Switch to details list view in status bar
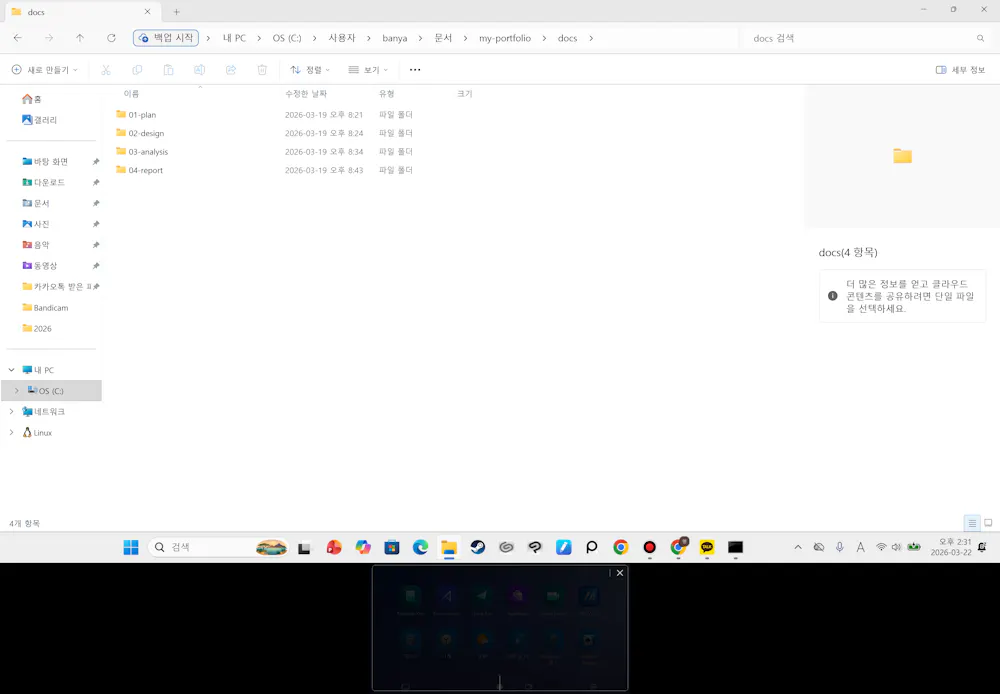This screenshot has width=1000, height=694. pyautogui.click(x=972, y=524)
